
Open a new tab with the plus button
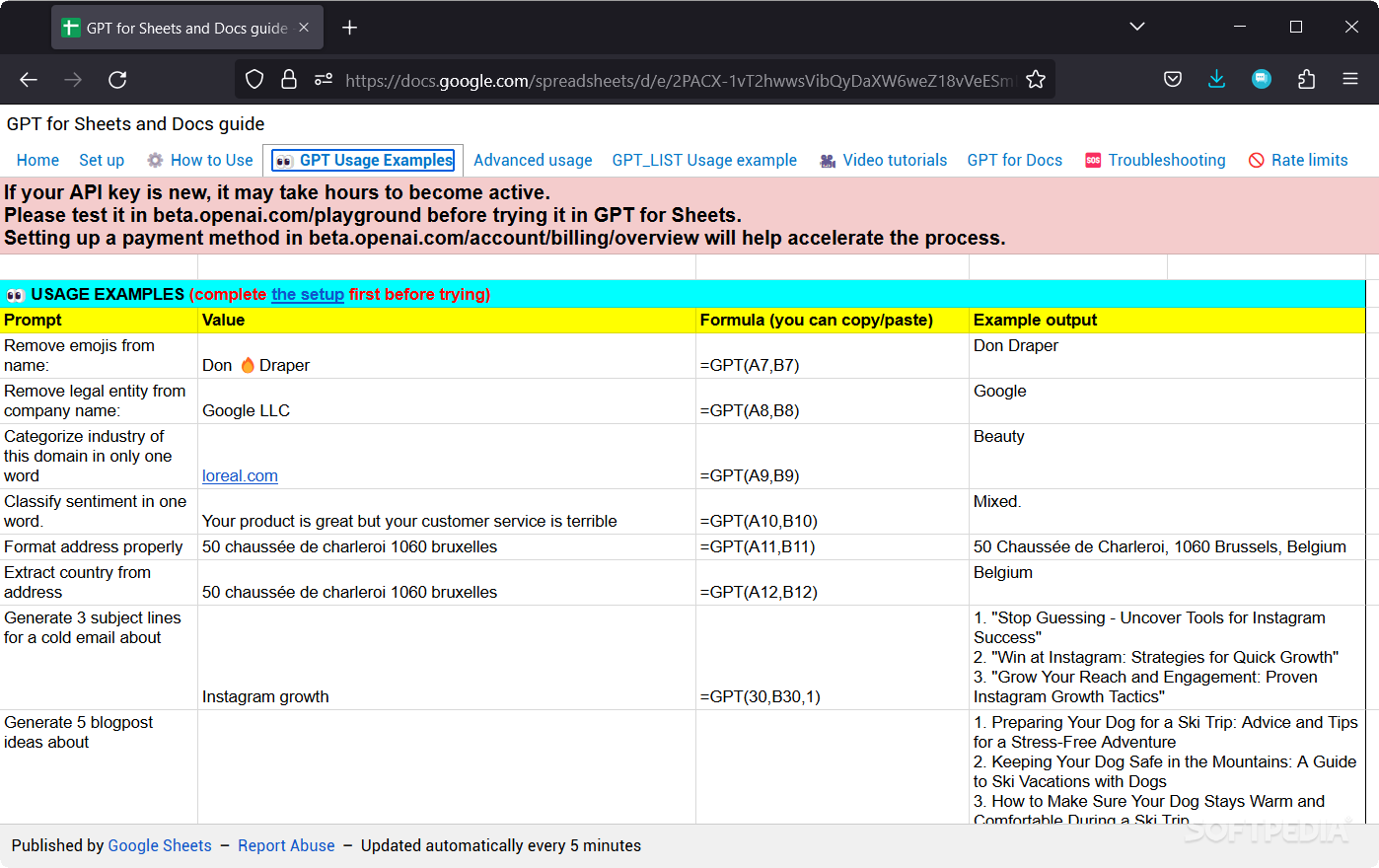pos(349,28)
